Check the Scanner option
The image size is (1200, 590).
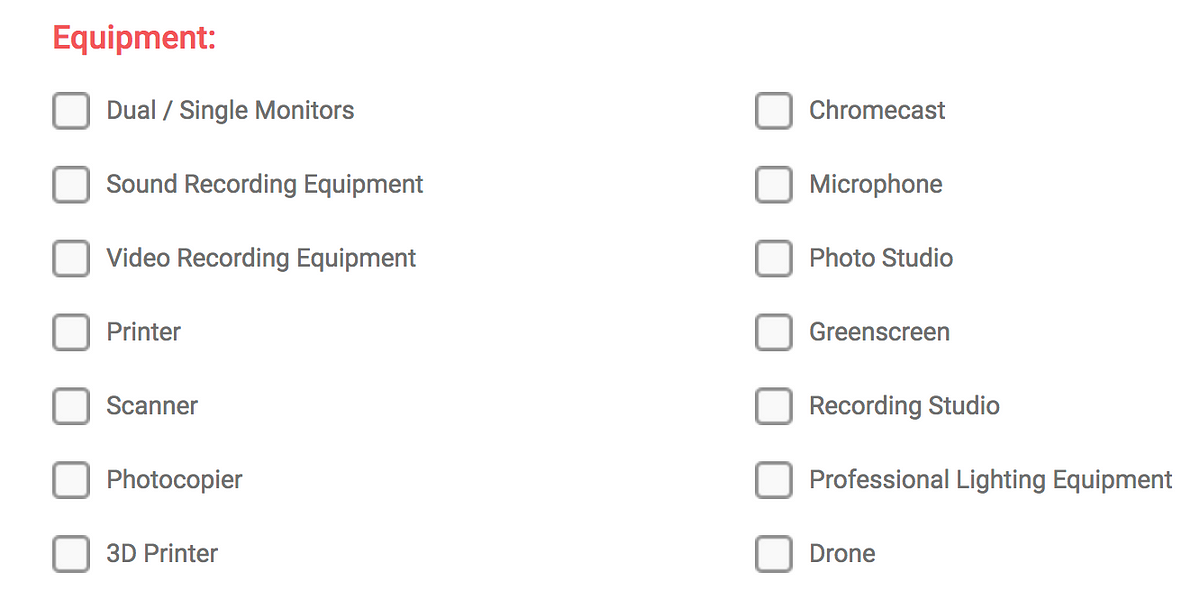[71, 406]
